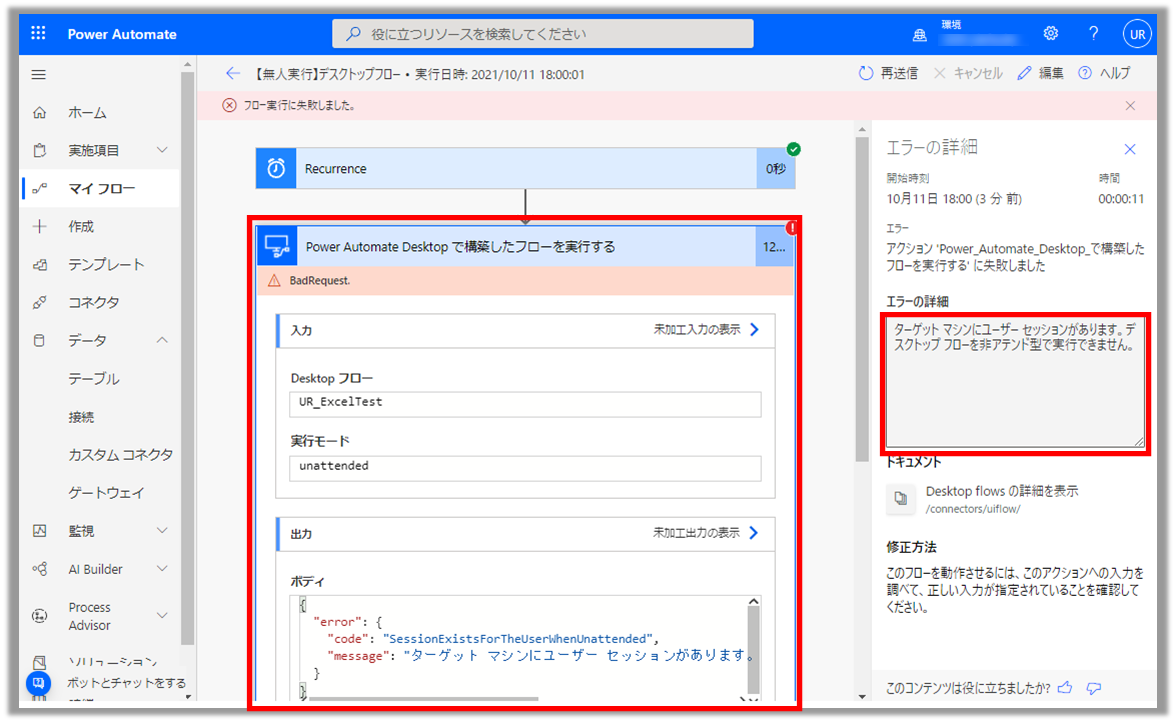Open ヘルプ in the command bar

point(1104,73)
